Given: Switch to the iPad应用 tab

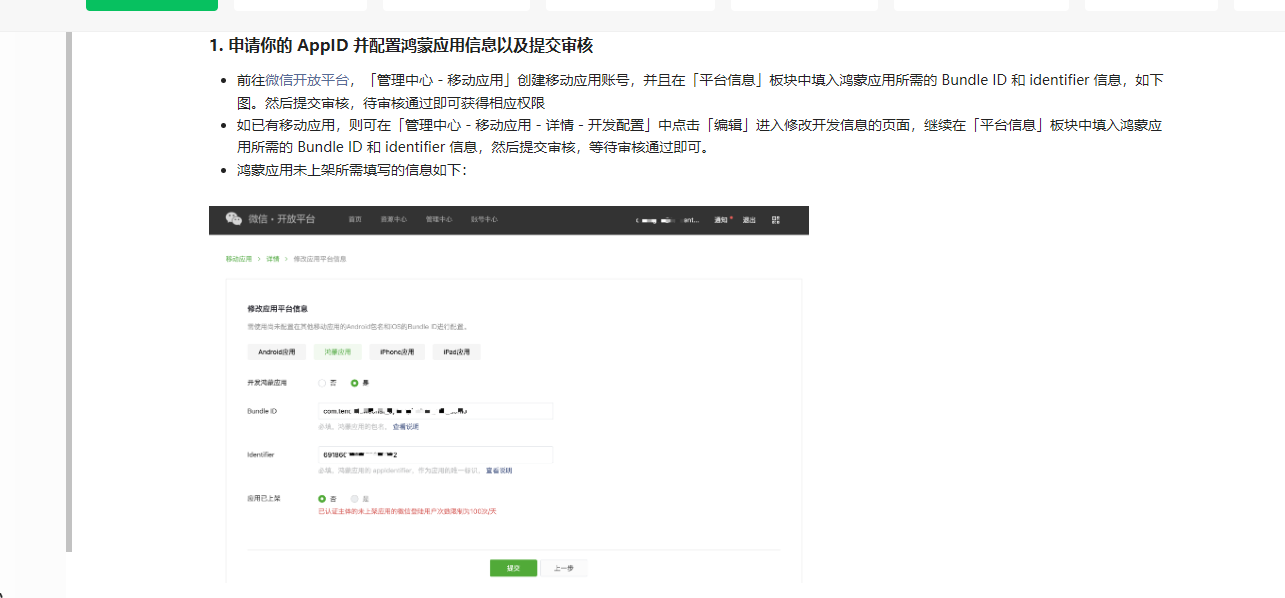Looking at the screenshot, I should pyautogui.click(x=456, y=352).
